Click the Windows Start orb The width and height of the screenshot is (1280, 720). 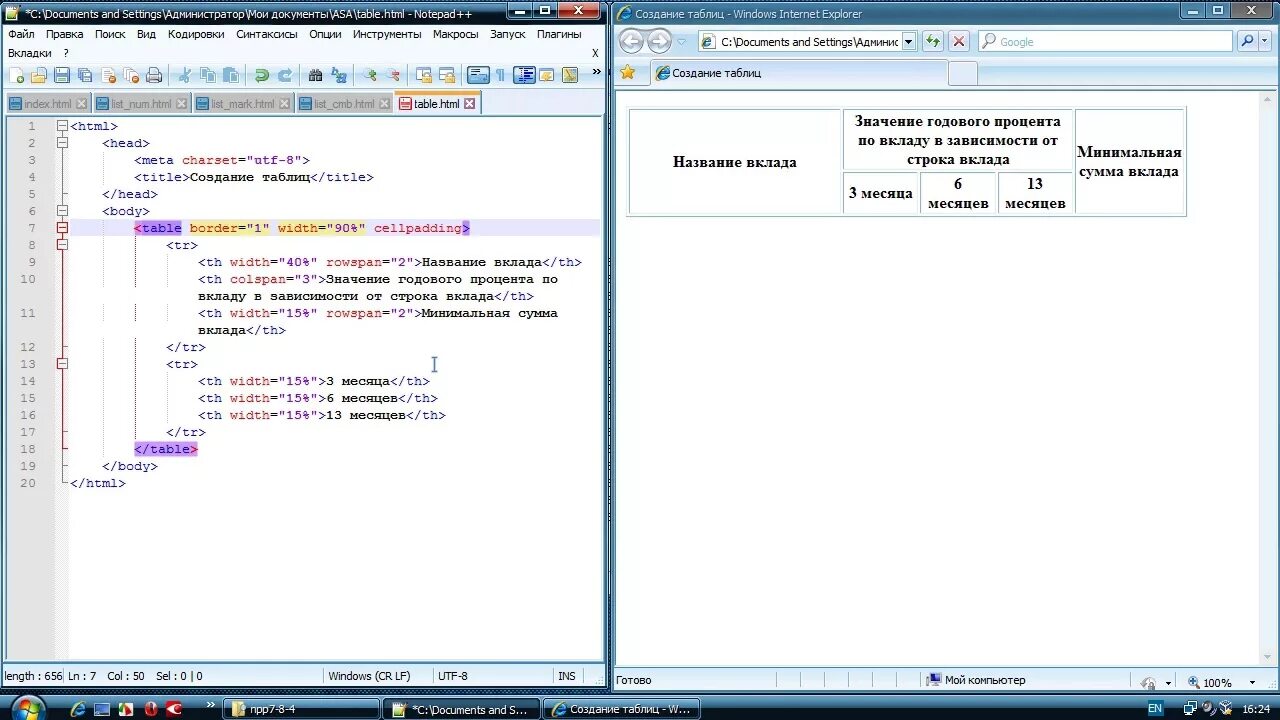(x=27, y=708)
